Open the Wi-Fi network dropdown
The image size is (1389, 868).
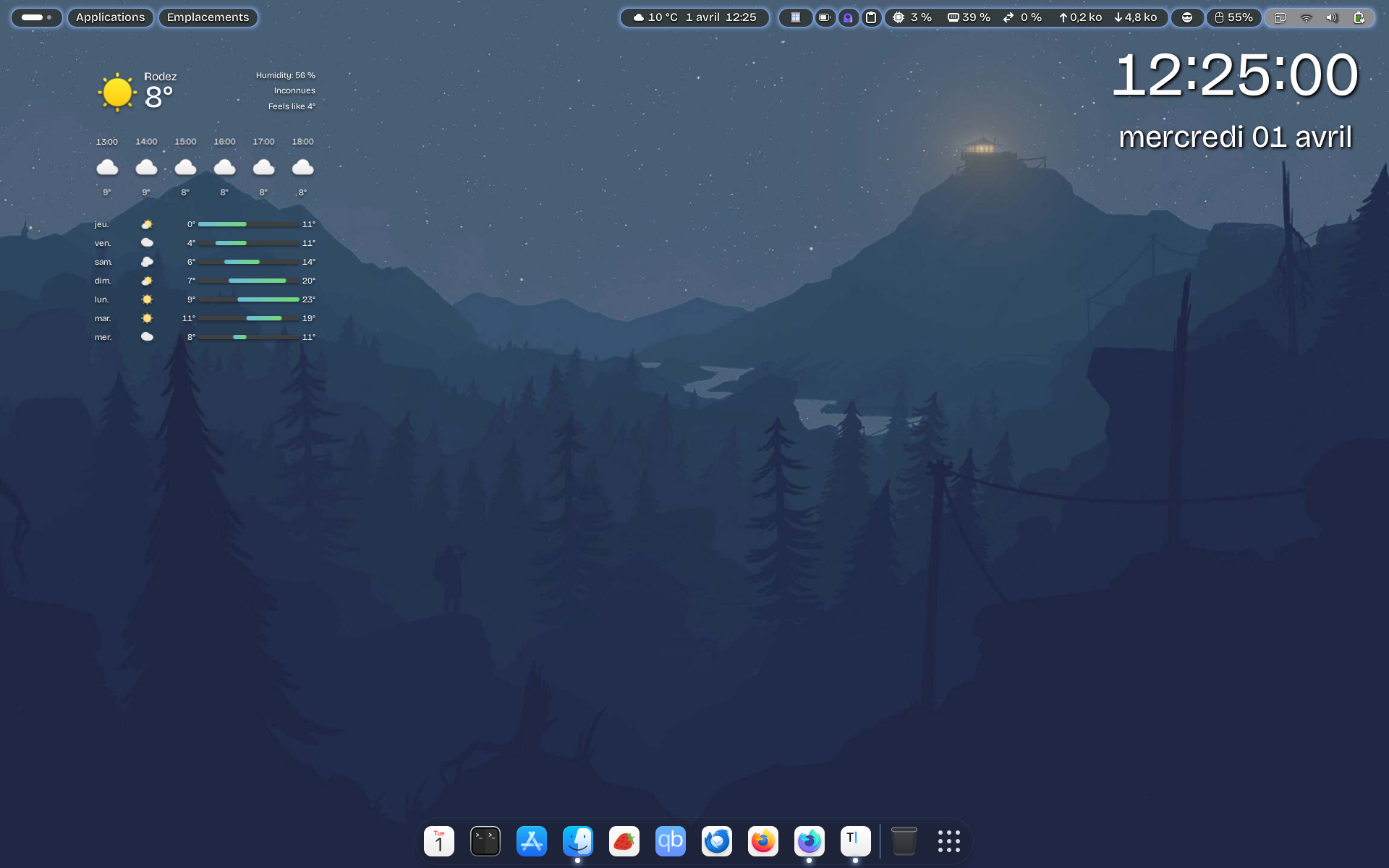1306,17
